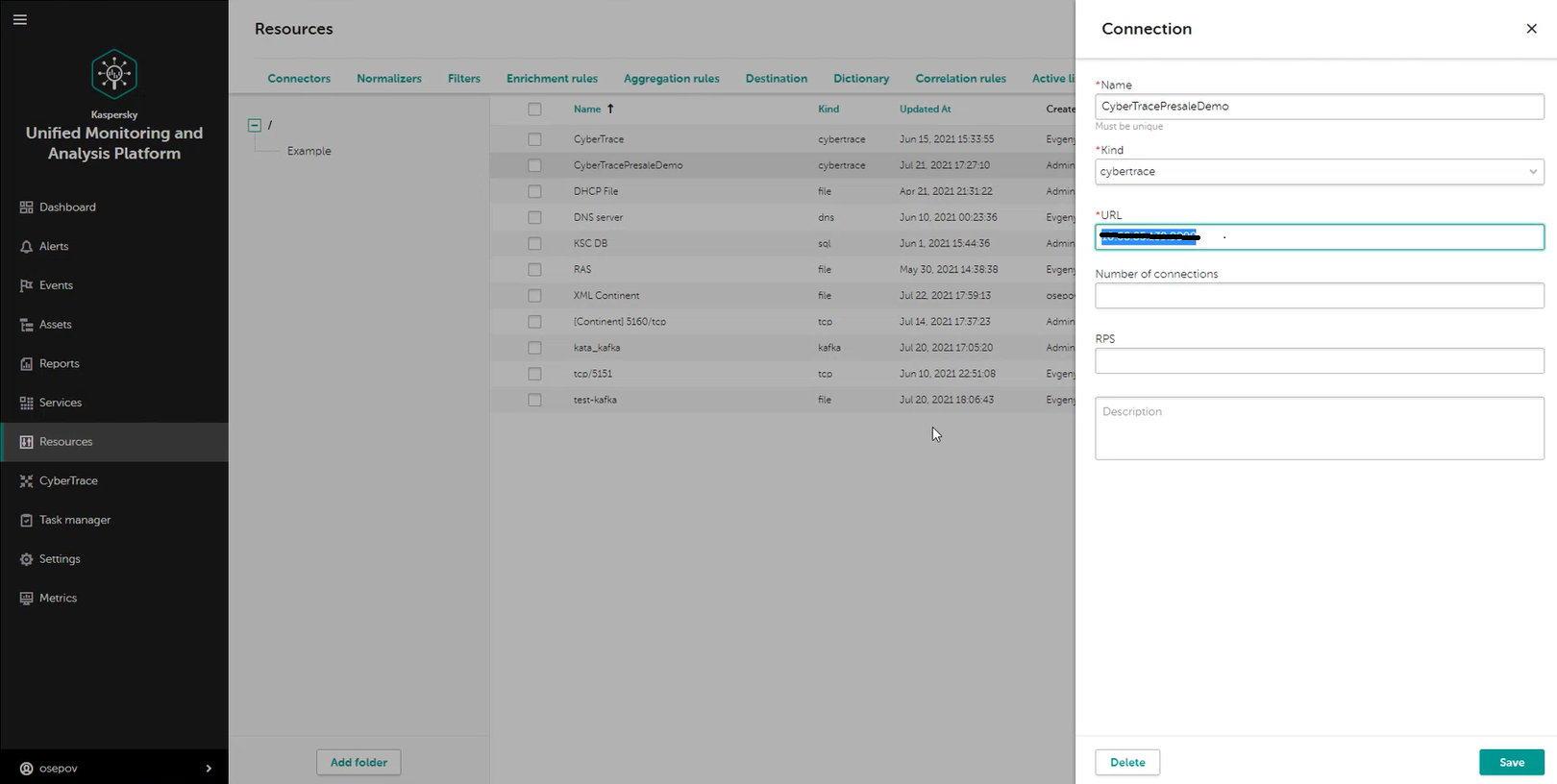The height and width of the screenshot is (784, 1557).
Task: Check the kata_kafka row checkbox
Action: coord(534,348)
